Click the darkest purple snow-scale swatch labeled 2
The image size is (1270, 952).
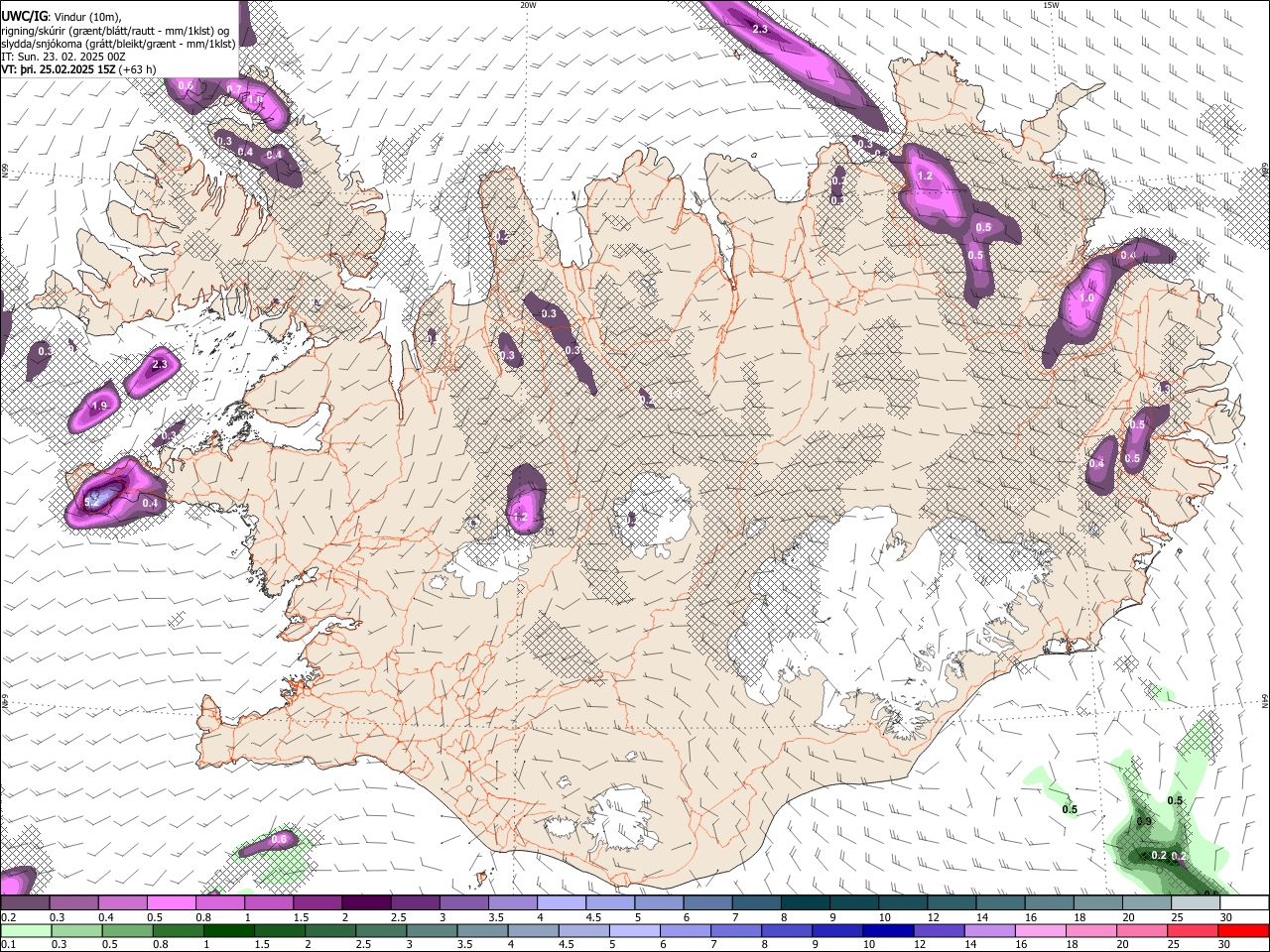tap(366, 903)
